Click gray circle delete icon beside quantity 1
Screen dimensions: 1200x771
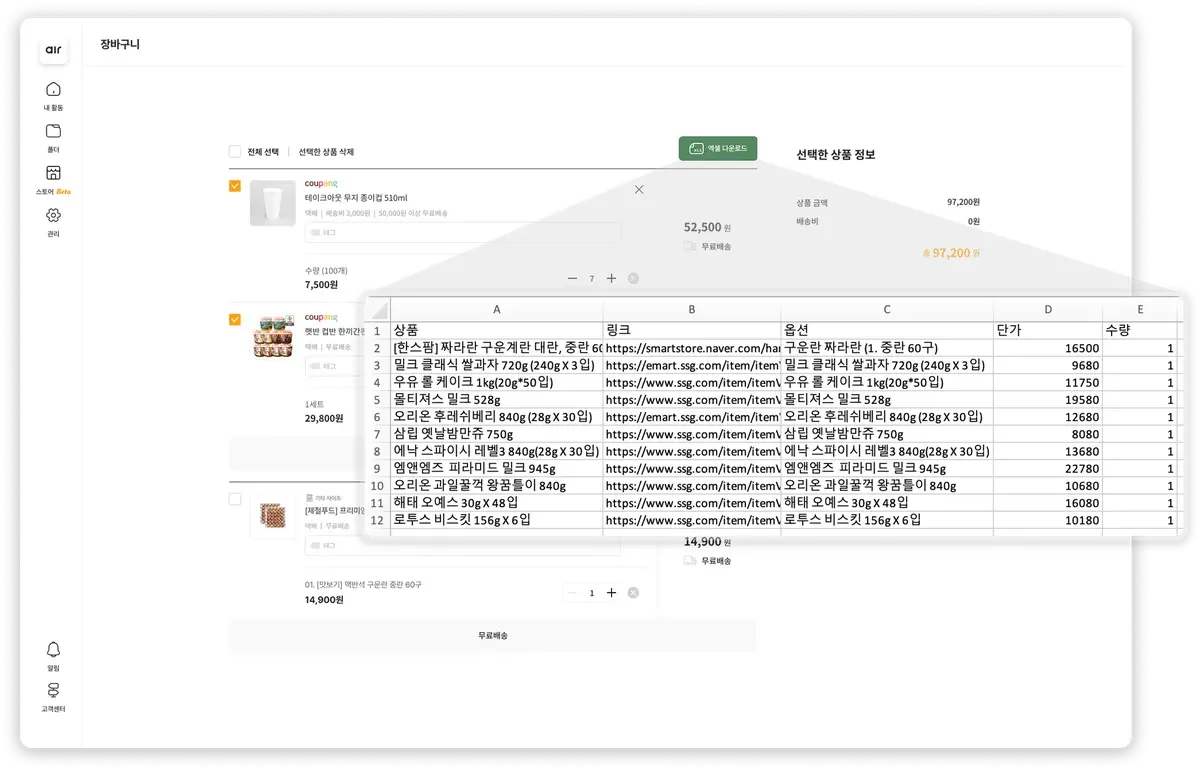tap(633, 593)
